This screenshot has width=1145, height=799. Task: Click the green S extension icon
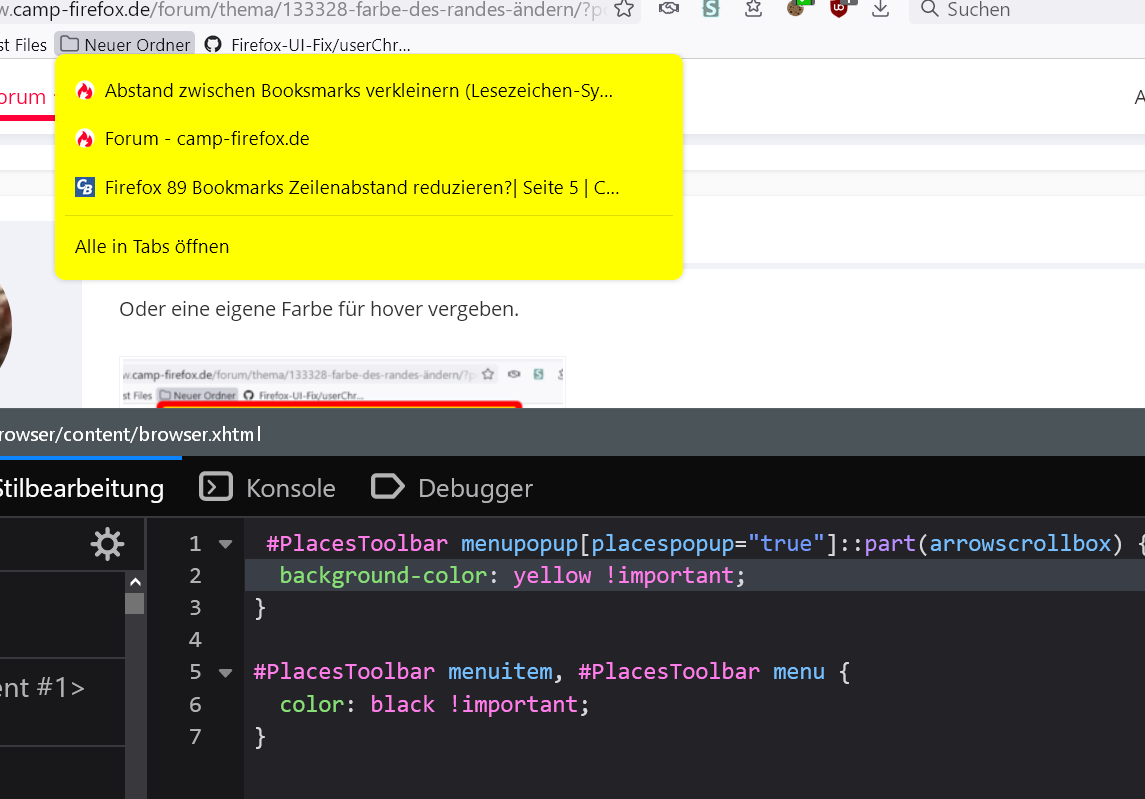click(x=711, y=9)
